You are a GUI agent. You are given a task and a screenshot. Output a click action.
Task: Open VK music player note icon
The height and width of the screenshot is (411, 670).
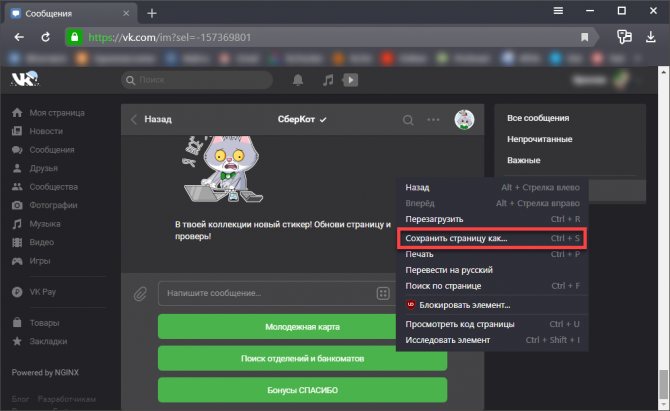coord(328,80)
